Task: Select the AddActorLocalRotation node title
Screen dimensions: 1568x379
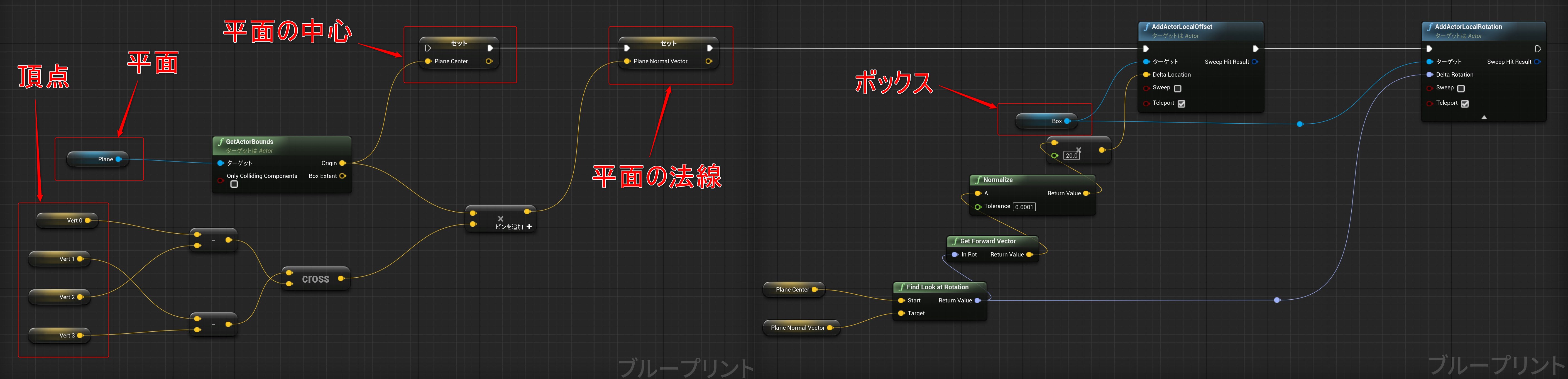Action: tap(1468, 27)
